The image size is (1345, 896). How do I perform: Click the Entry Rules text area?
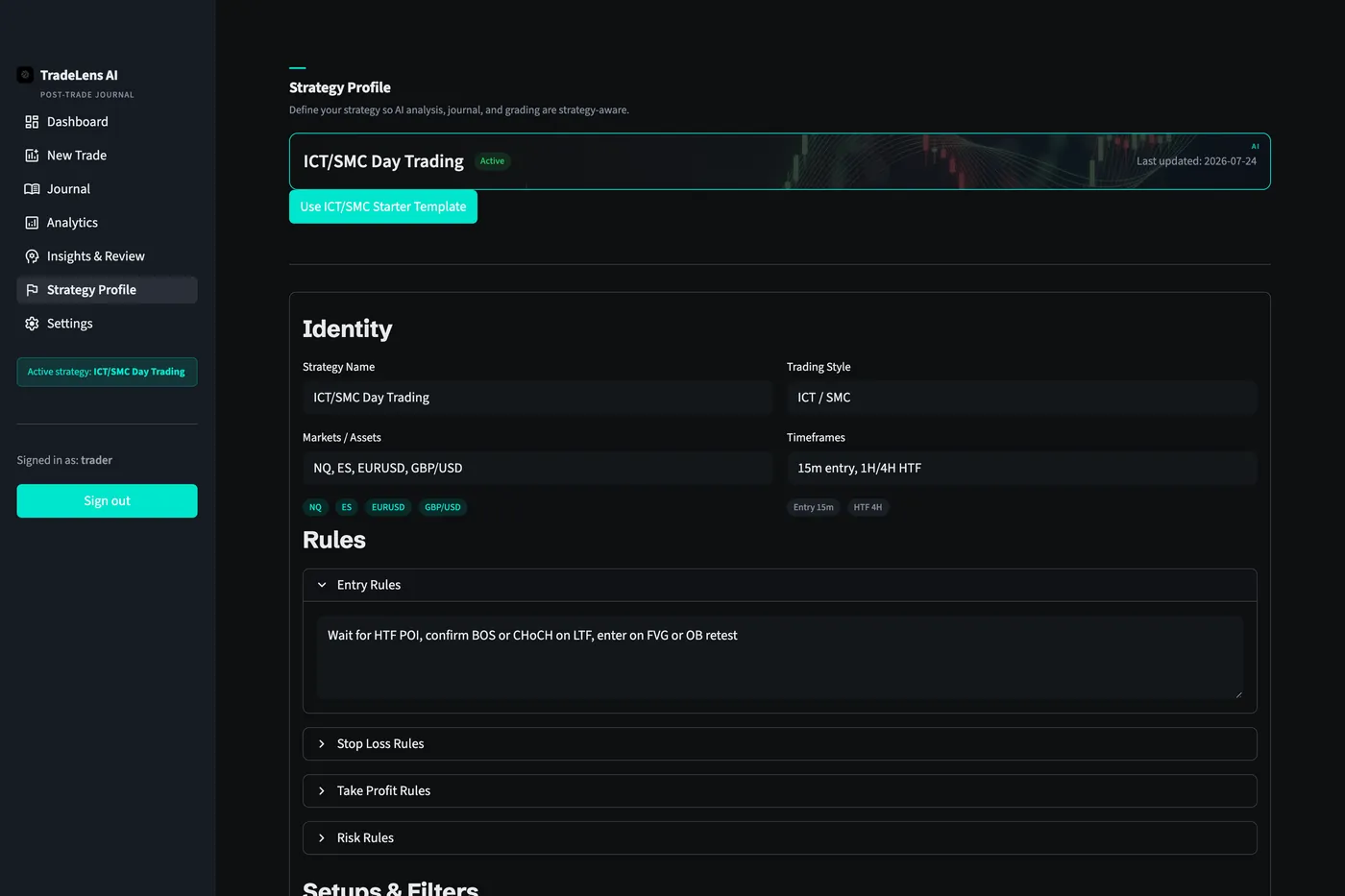tap(779, 658)
